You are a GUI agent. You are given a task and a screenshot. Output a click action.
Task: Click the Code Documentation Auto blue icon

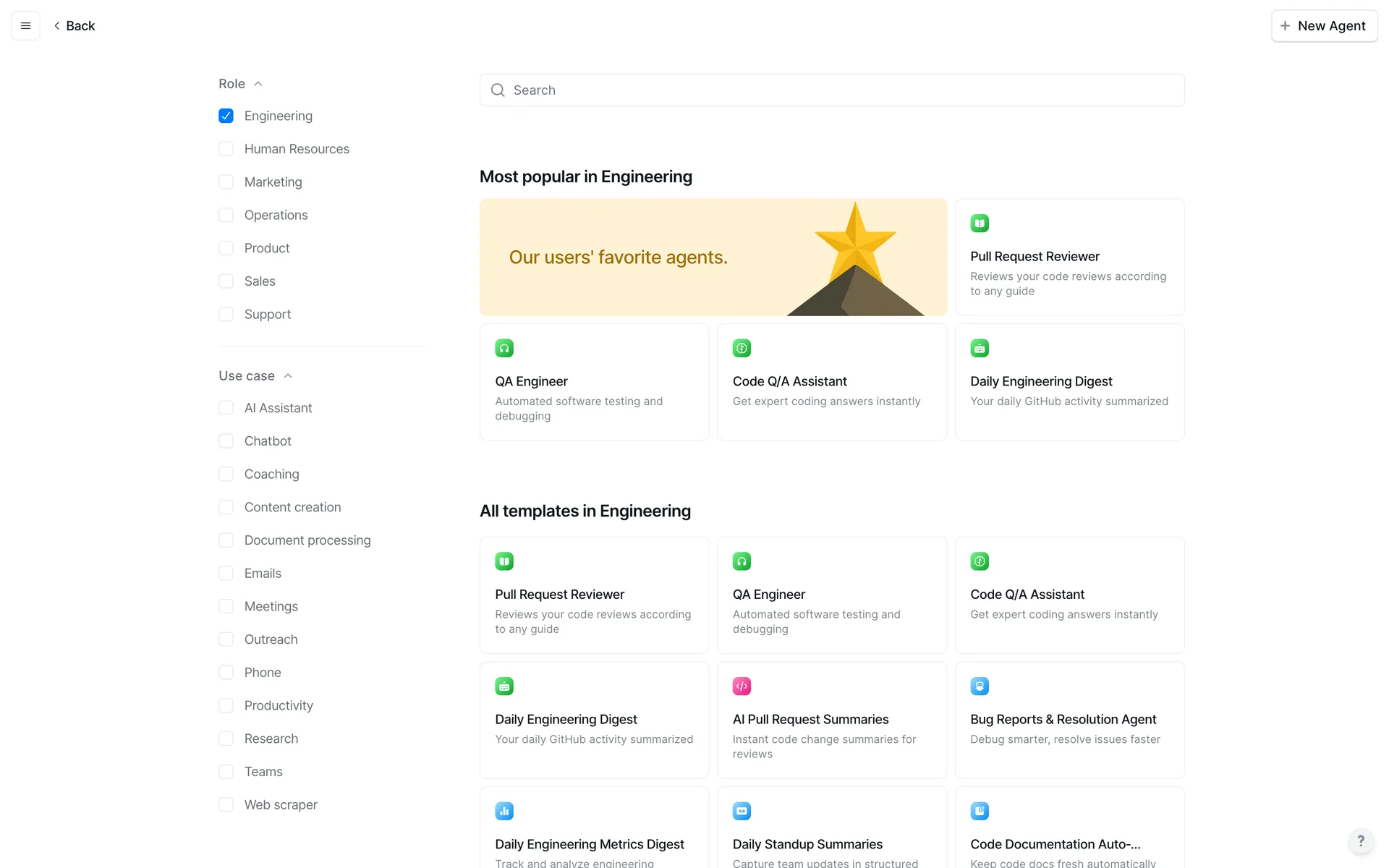pos(980,811)
